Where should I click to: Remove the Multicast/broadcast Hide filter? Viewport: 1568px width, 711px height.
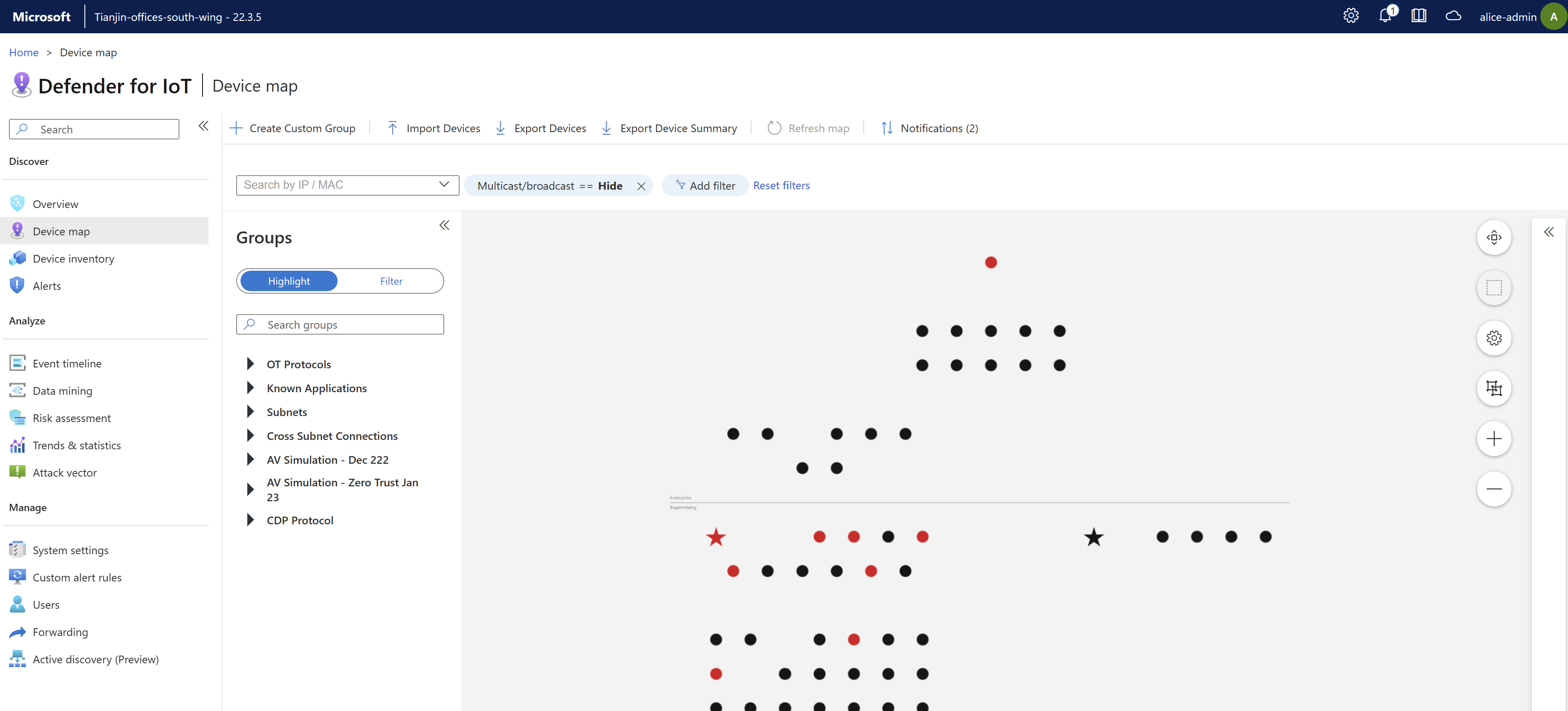tap(641, 186)
